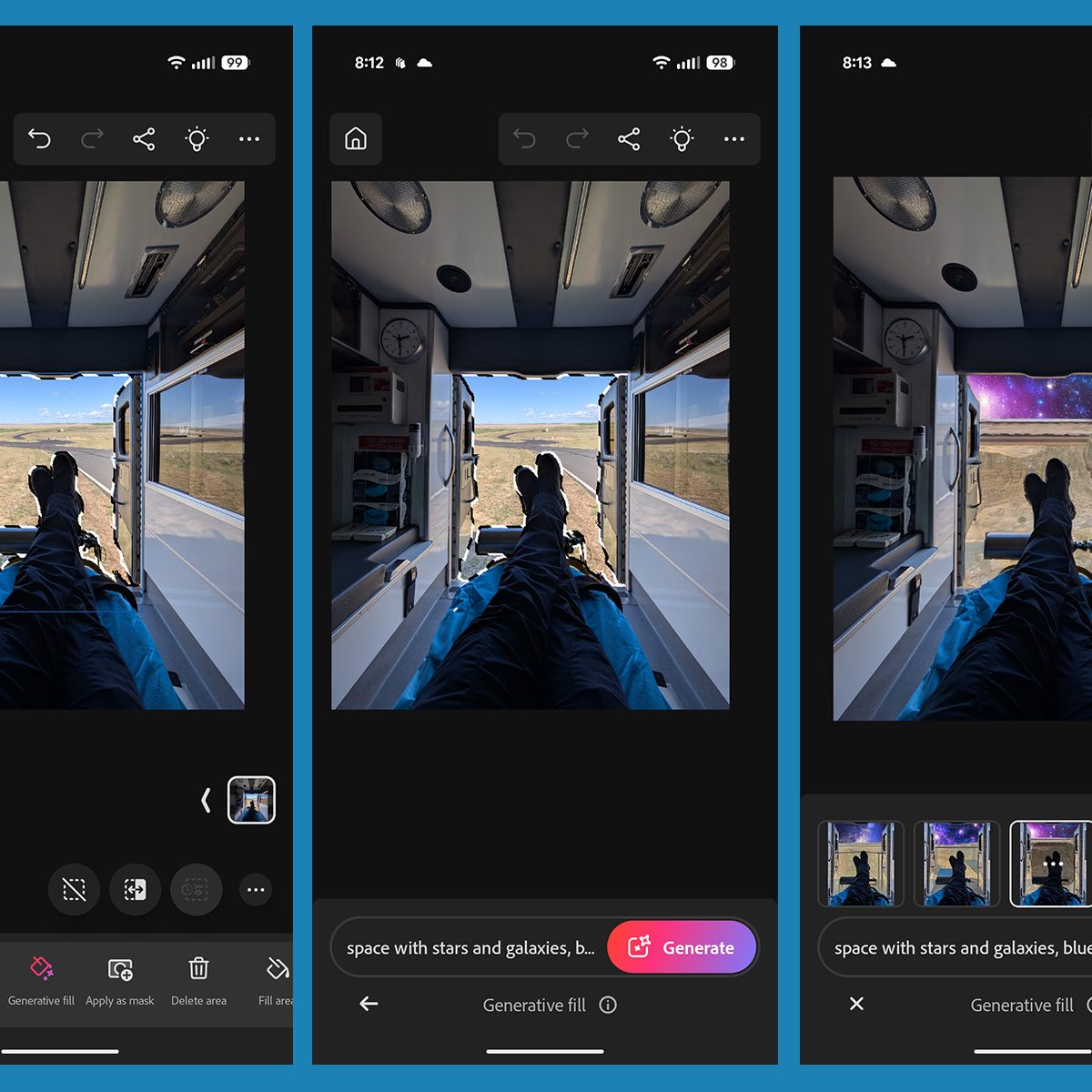The image size is (1092, 1092).
Task: Open the round three-dot selection options button
Action: [x=256, y=889]
